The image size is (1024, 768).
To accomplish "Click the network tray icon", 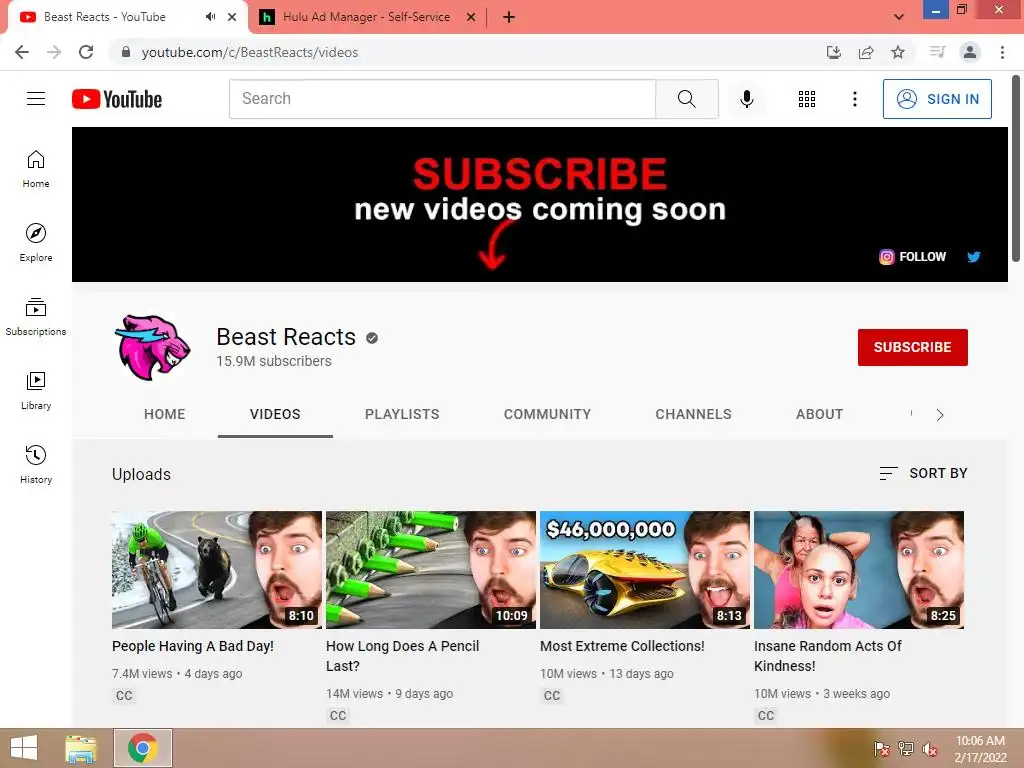I will (x=906, y=749).
